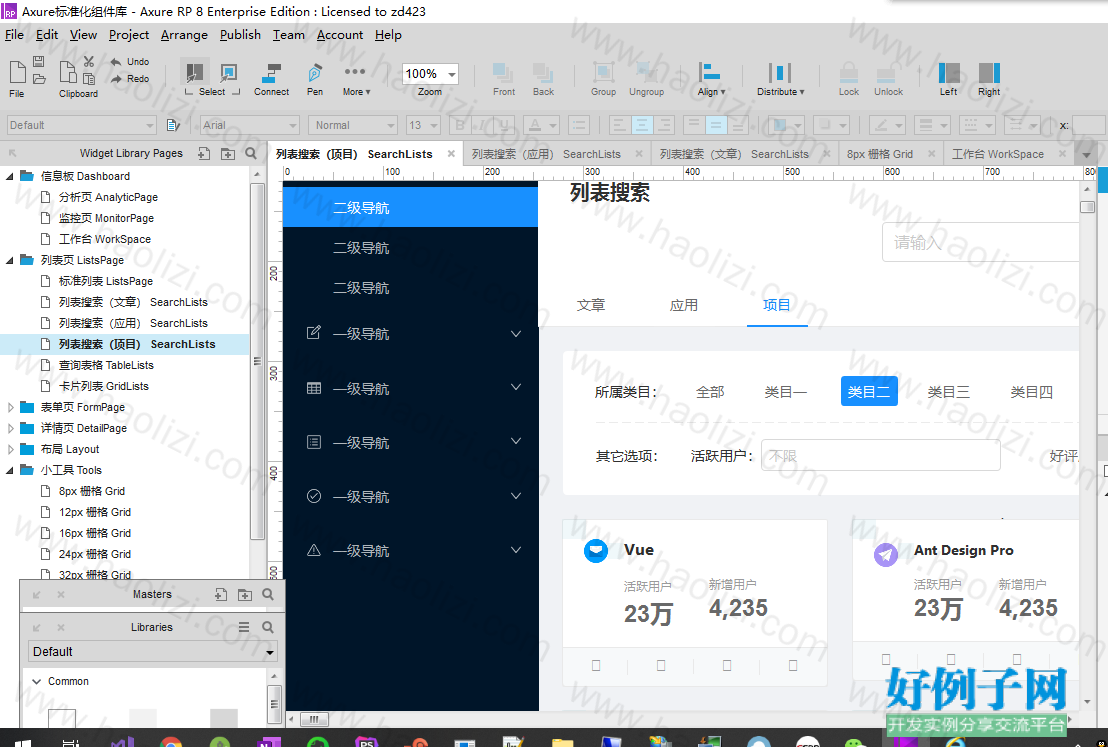Click the widget style editor icon
1108x747 pixels.
172,125
